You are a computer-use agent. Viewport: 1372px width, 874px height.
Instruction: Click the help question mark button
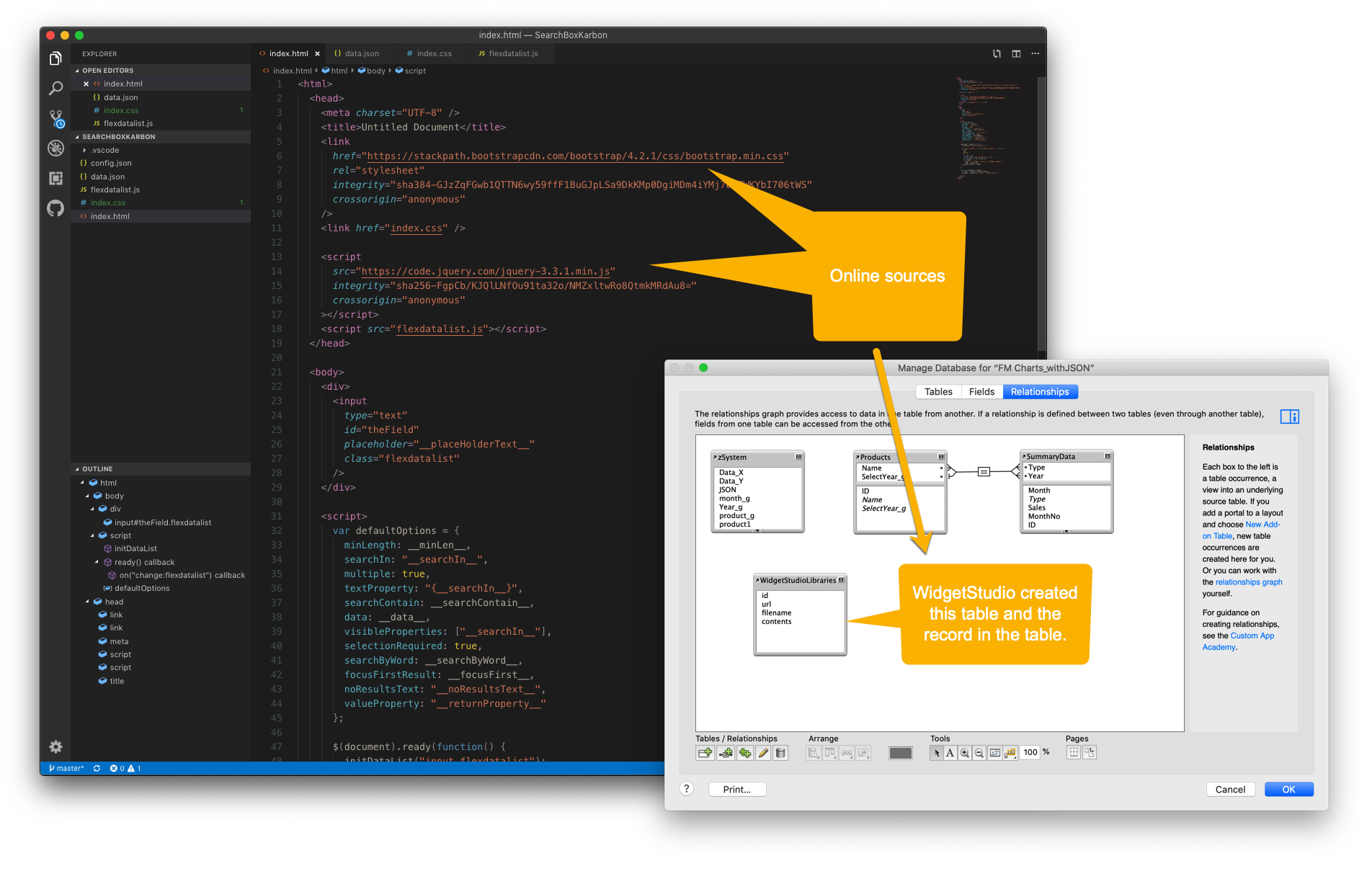pos(687,789)
